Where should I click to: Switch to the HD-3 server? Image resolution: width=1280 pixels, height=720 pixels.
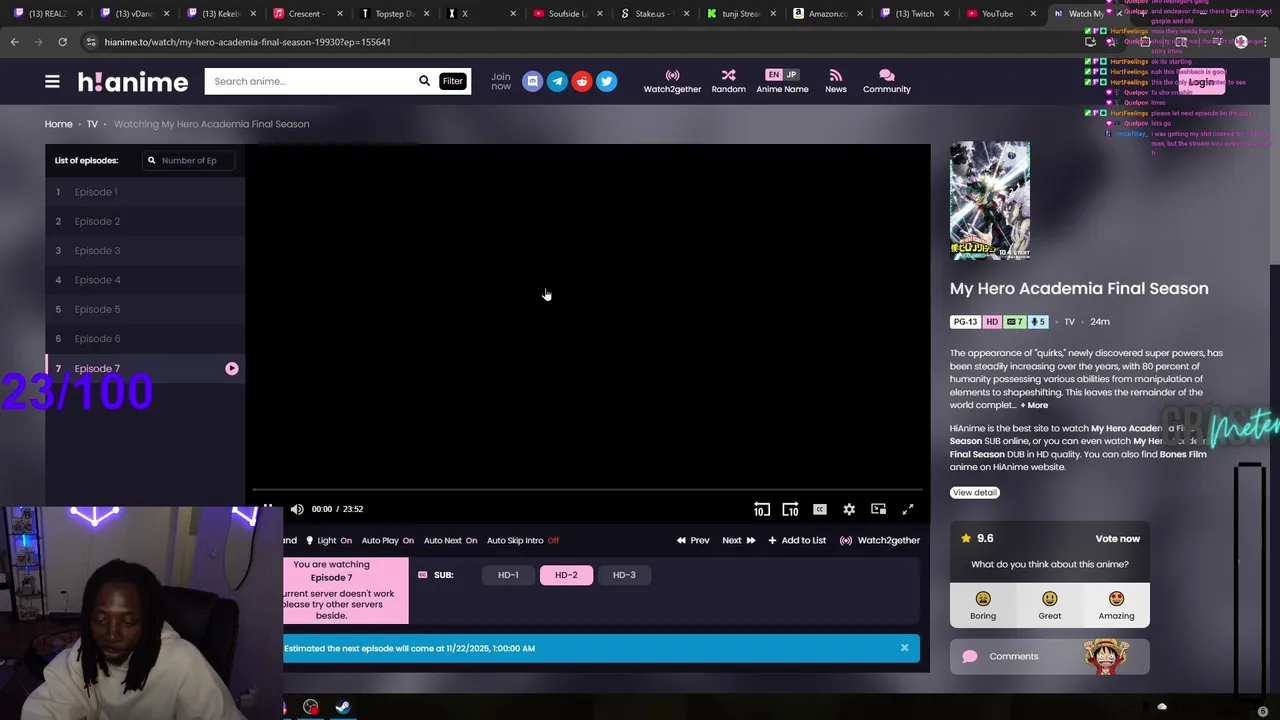[624, 575]
